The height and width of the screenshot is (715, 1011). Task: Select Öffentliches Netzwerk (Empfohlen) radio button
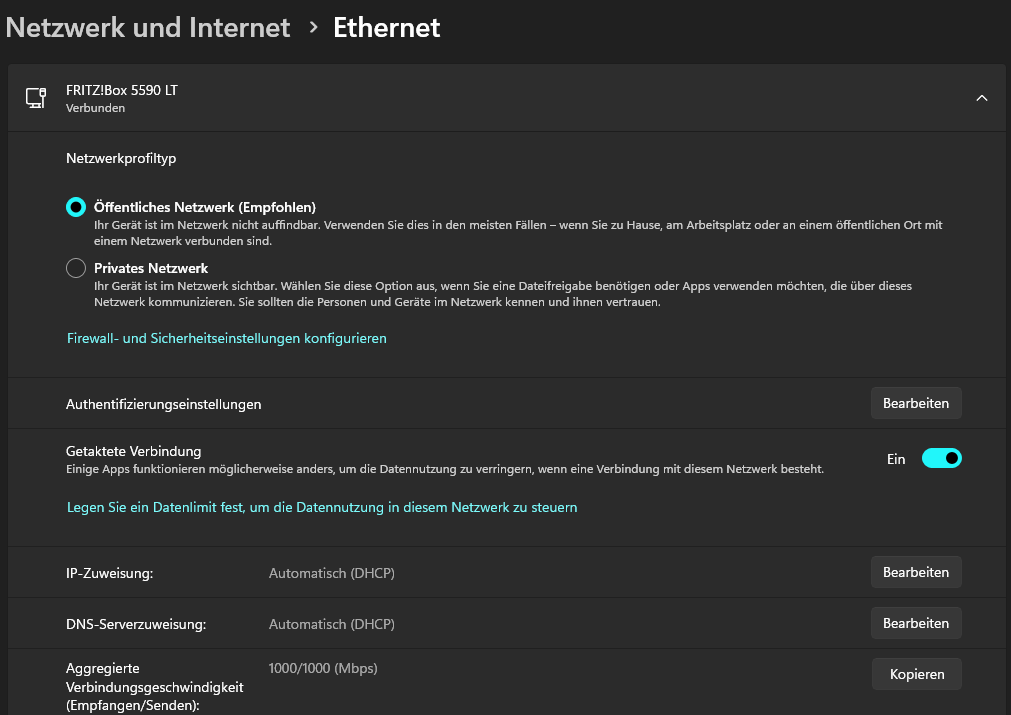(x=76, y=207)
